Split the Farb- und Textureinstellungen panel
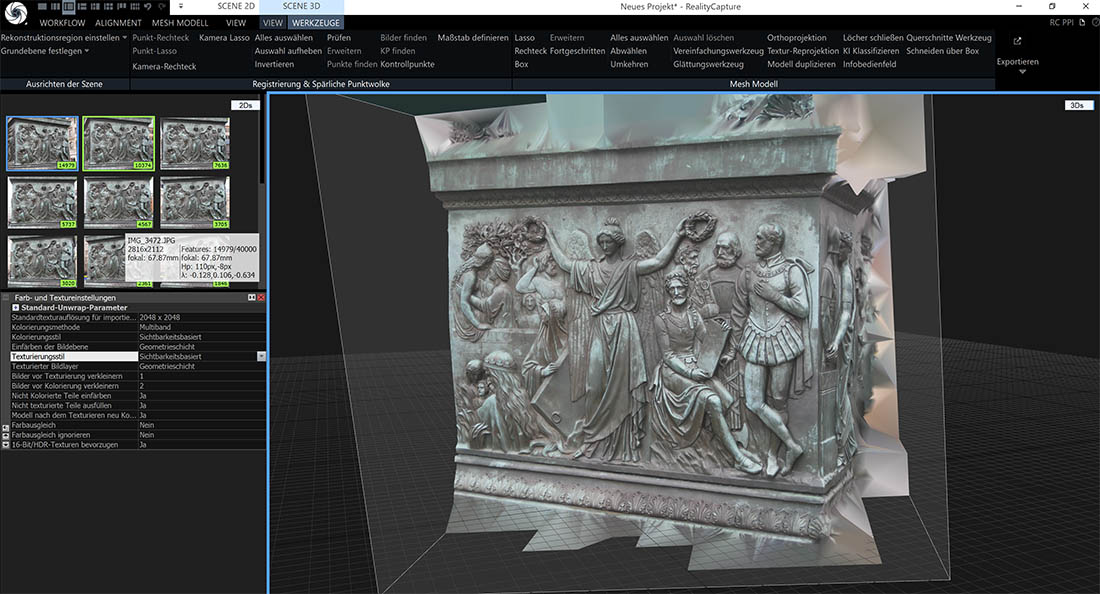 tap(251, 297)
